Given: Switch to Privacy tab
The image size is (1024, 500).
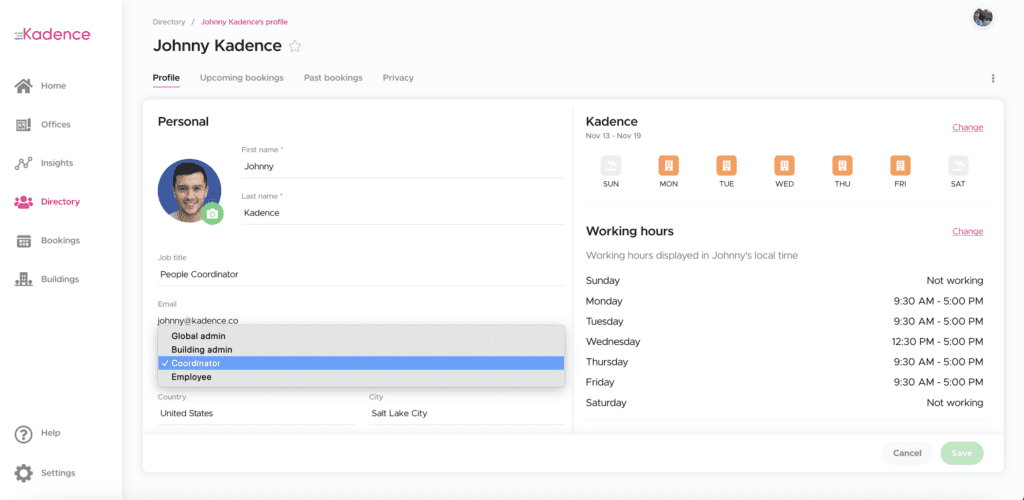Looking at the screenshot, I should point(398,78).
